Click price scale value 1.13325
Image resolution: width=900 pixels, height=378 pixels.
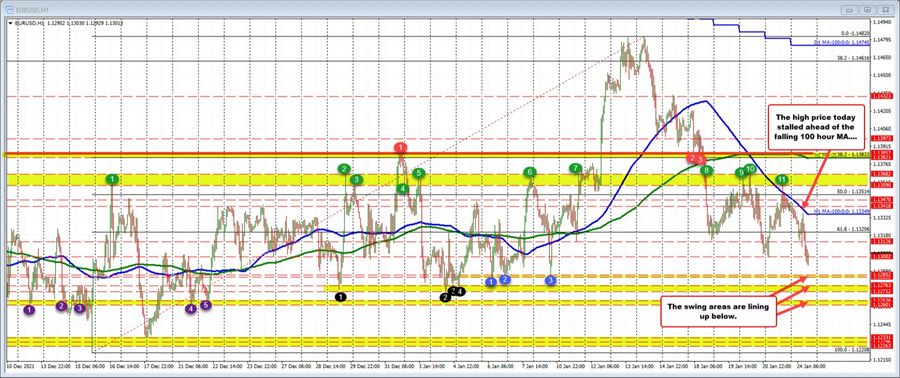click(882, 218)
